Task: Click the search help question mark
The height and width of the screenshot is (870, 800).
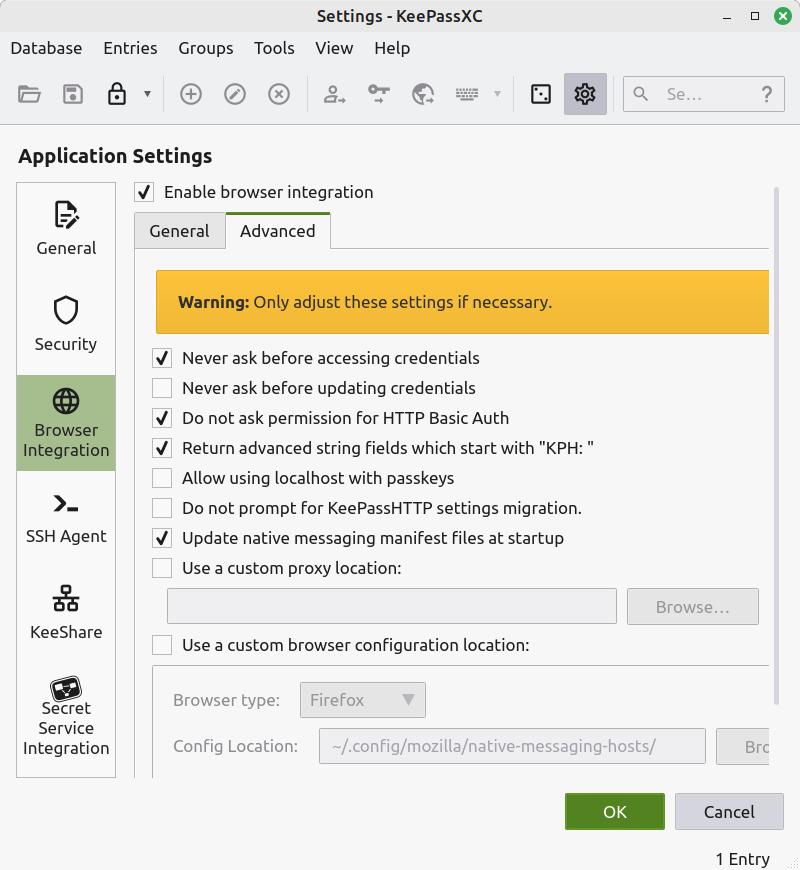Action: tap(767, 94)
